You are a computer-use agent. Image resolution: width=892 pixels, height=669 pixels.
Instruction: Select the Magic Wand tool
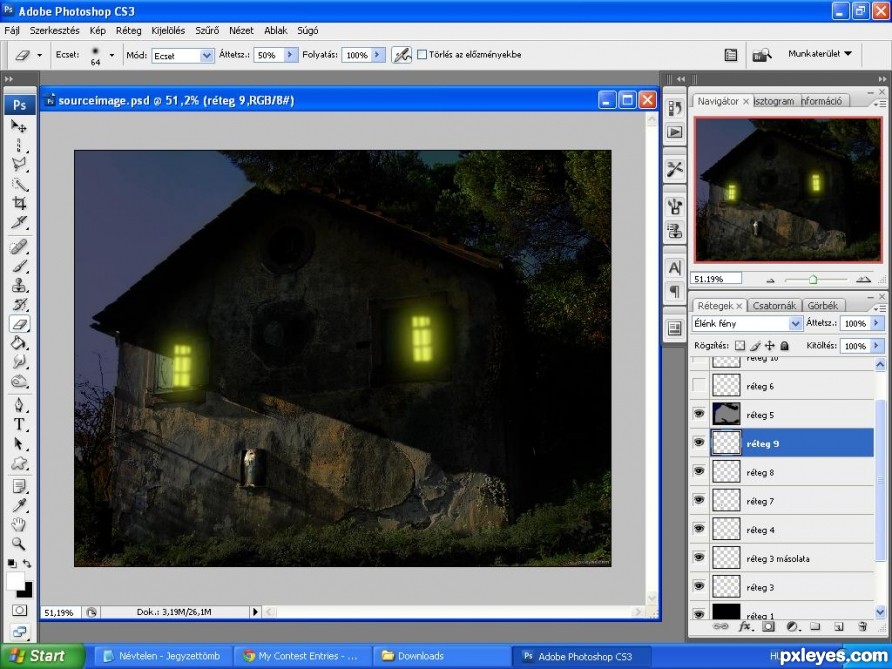tap(19, 184)
